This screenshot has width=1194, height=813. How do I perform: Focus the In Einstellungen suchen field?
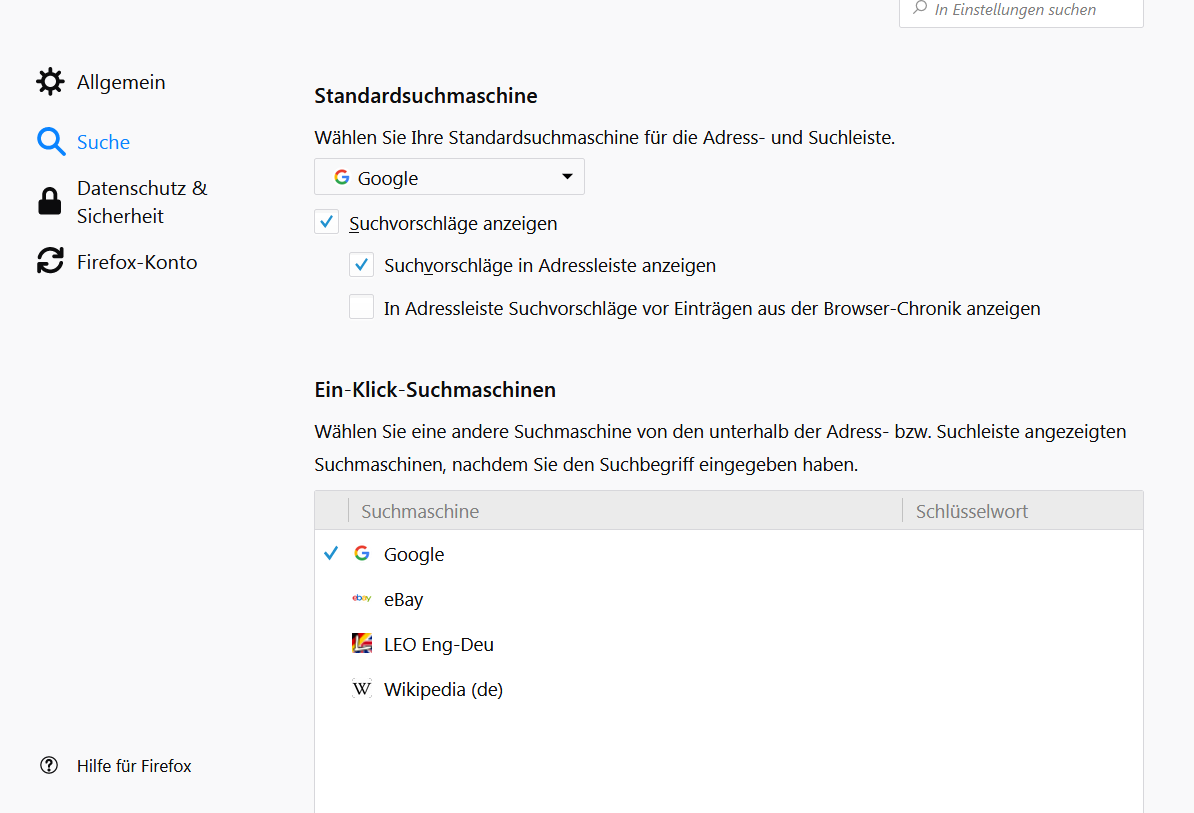(1030, 10)
